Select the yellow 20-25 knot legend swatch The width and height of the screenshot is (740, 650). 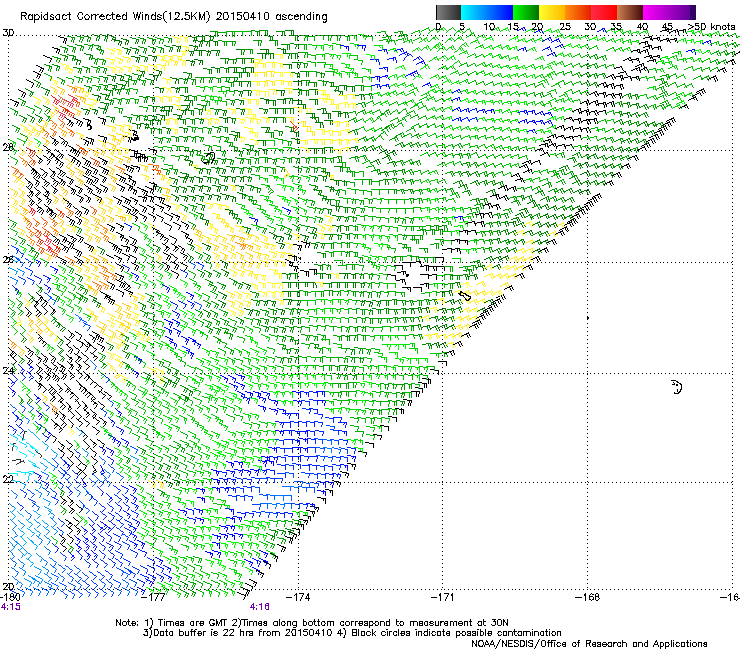pyautogui.click(x=552, y=12)
